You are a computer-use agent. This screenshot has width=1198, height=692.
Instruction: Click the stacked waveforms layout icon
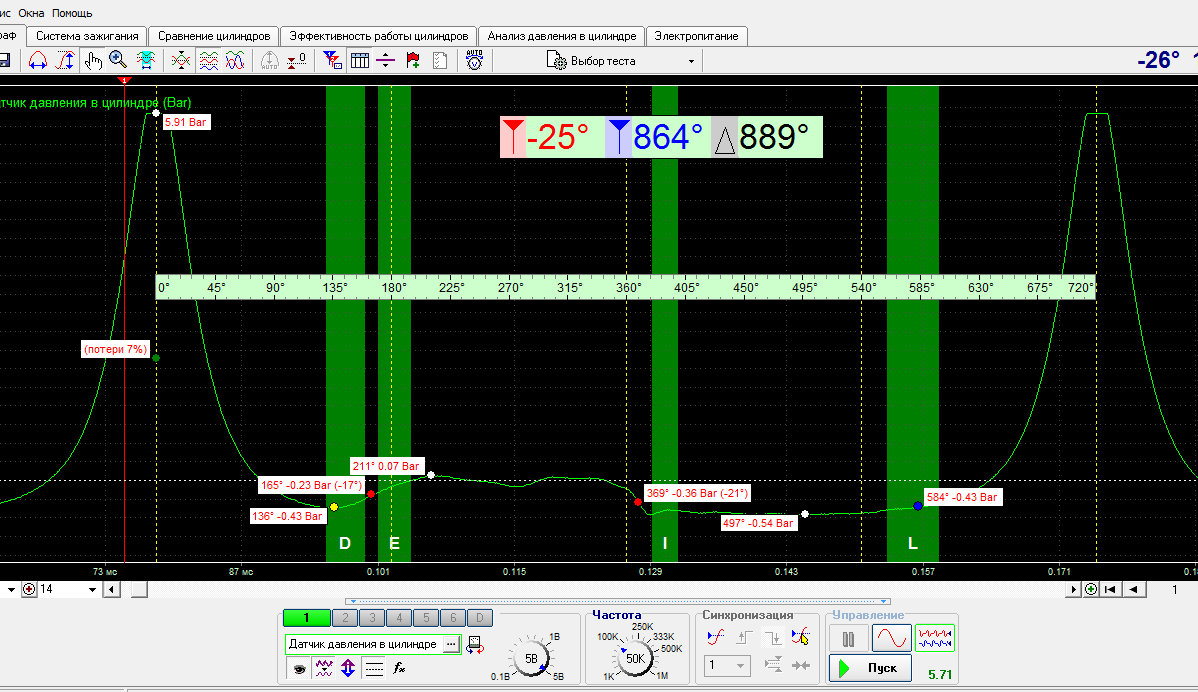coord(209,60)
